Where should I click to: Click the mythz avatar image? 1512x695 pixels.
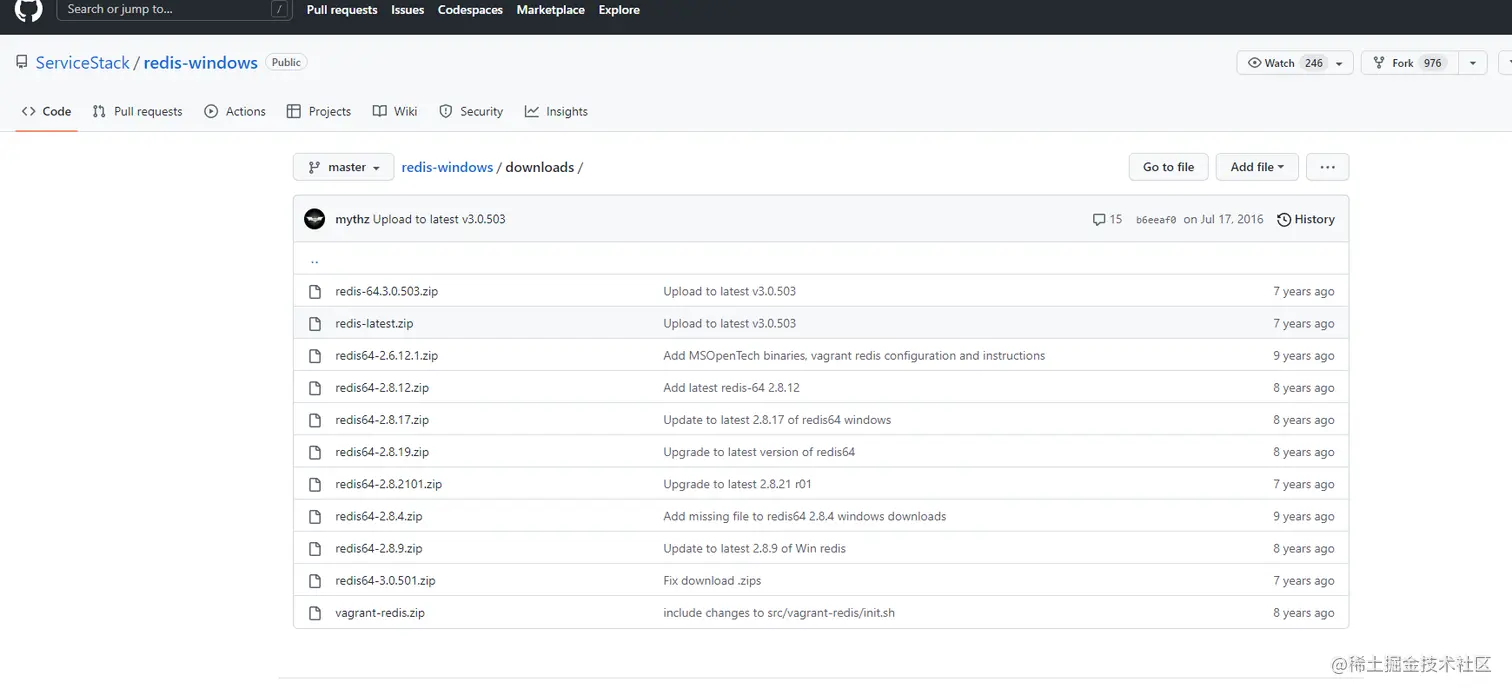(x=315, y=219)
